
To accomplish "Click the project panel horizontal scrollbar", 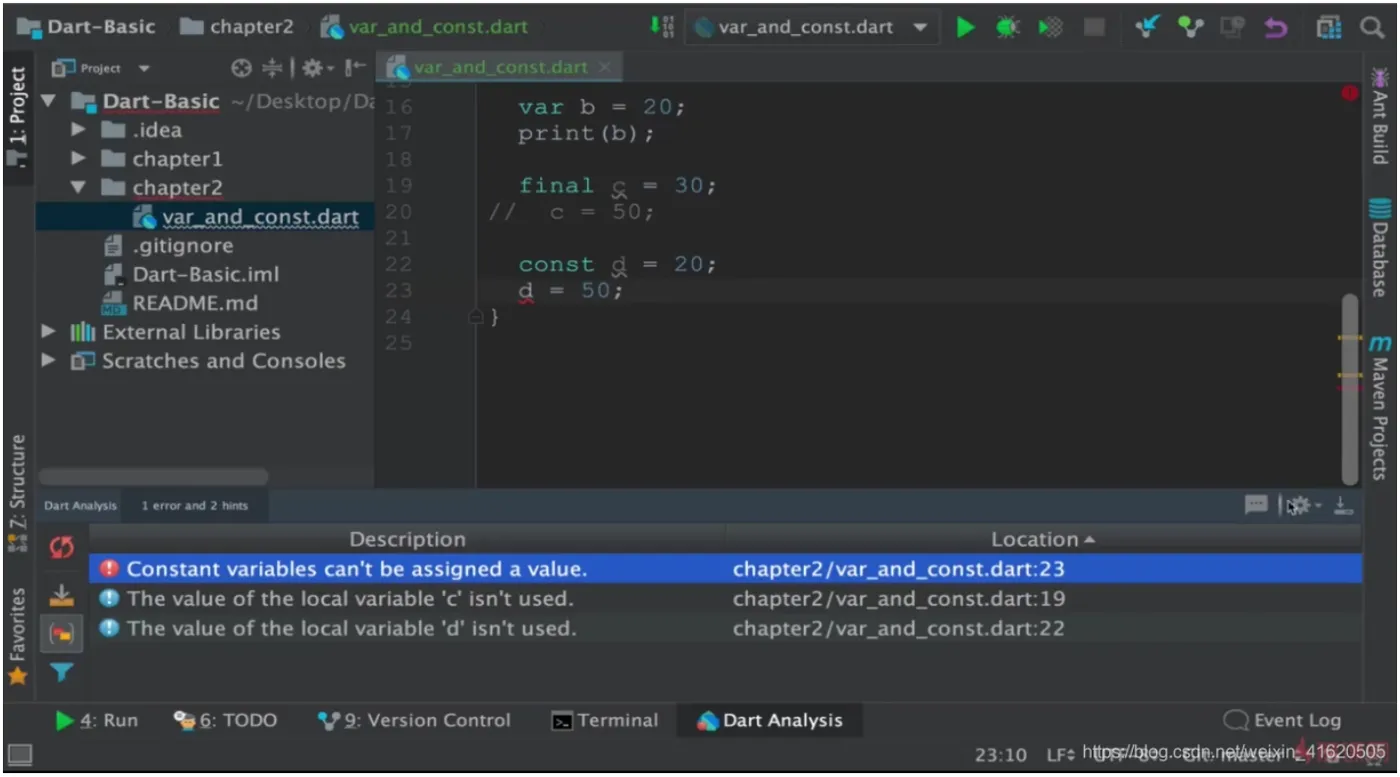I will (153, 477).
